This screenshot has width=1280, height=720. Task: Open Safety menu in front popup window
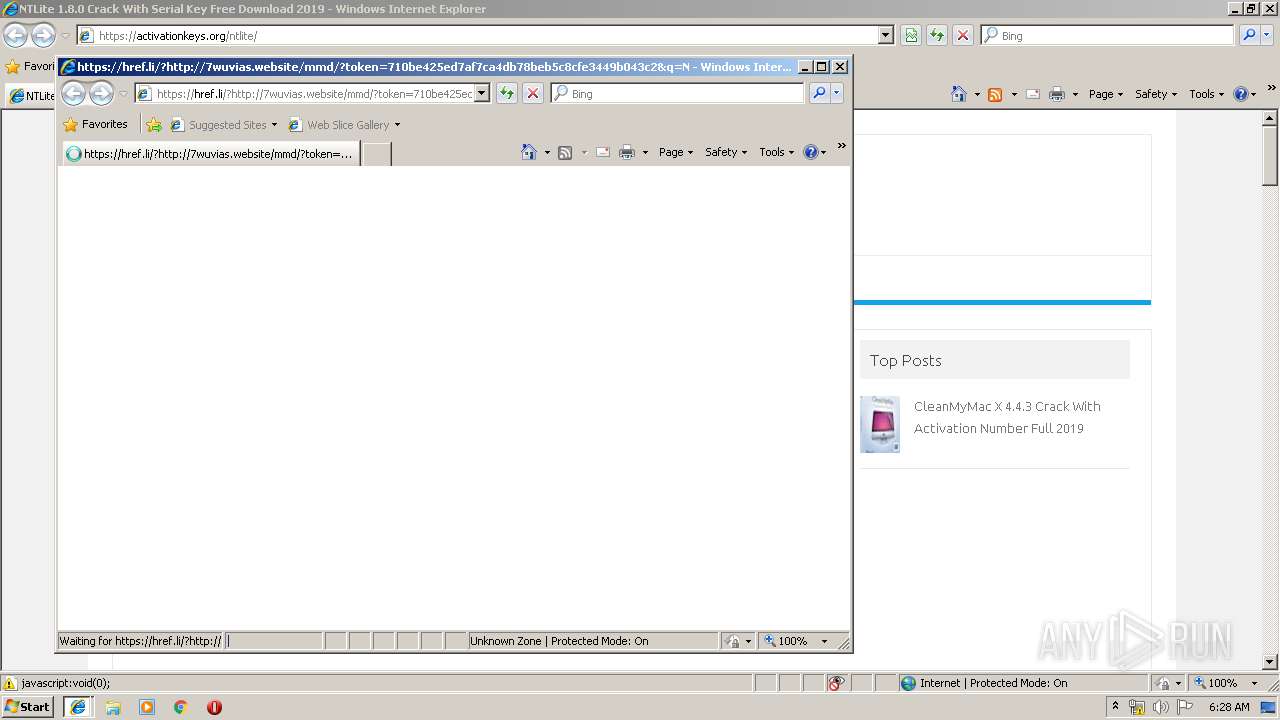pos(726,152)
